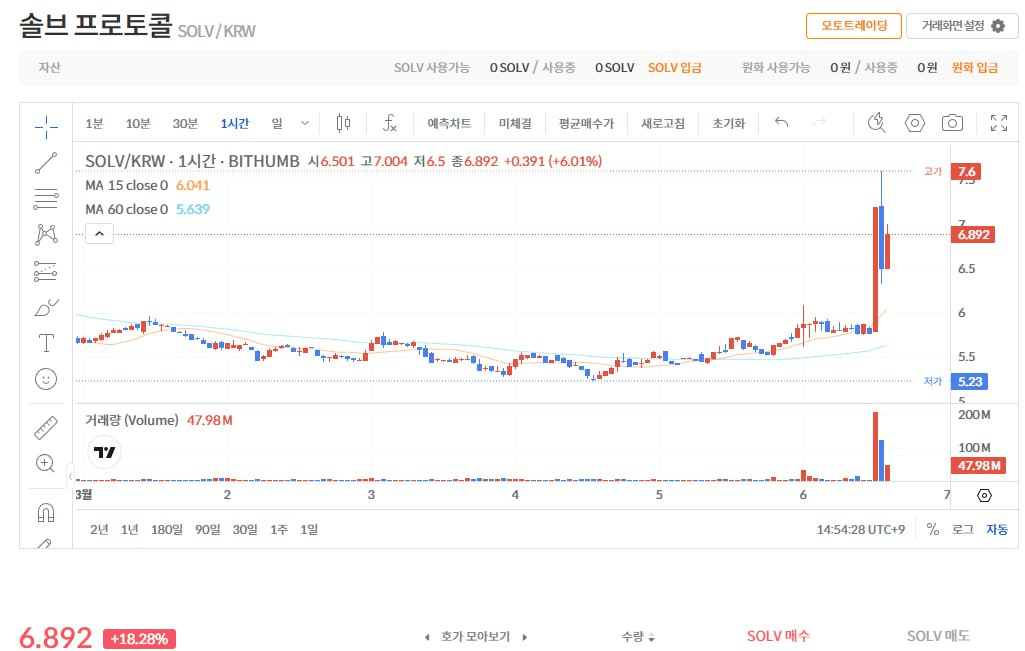
Task: Click the 6.892 current price label
Action: [972, 235]
